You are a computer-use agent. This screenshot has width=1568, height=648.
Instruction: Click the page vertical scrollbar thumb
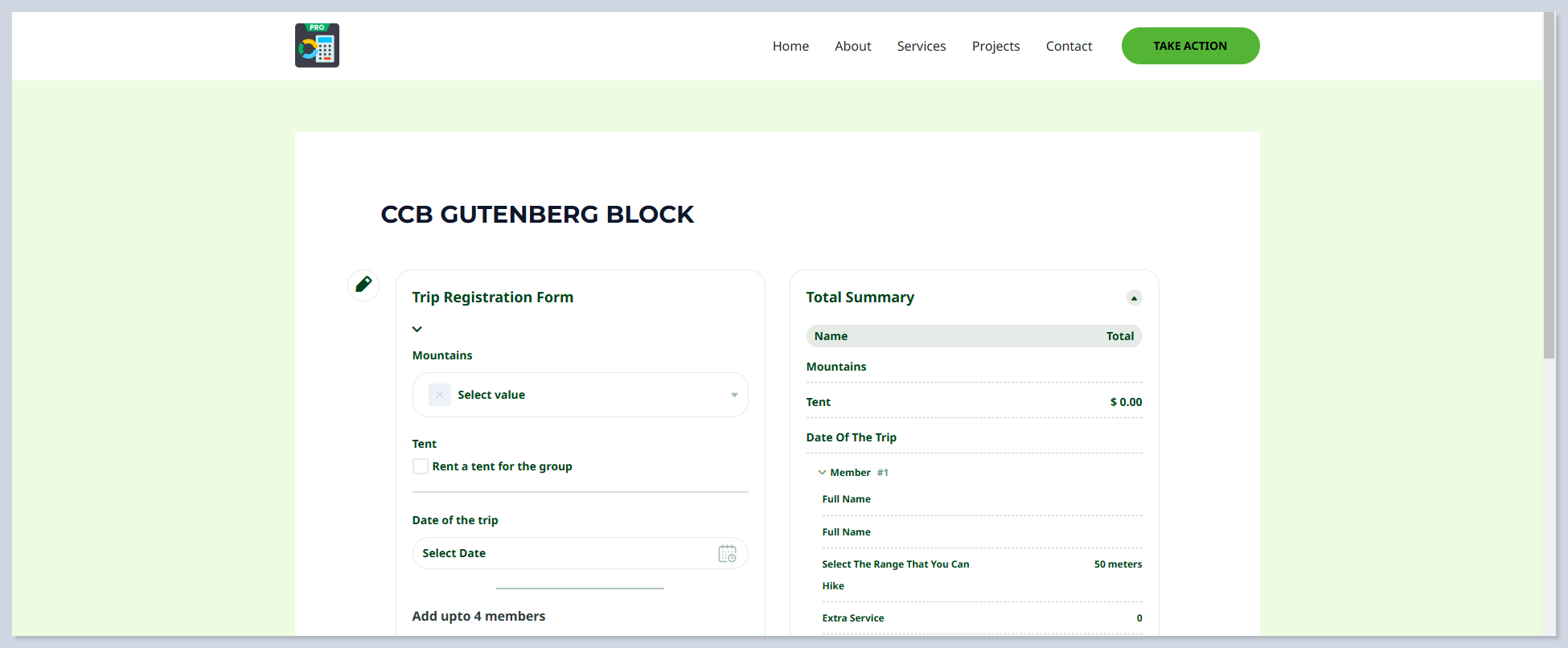(1549, 185)
